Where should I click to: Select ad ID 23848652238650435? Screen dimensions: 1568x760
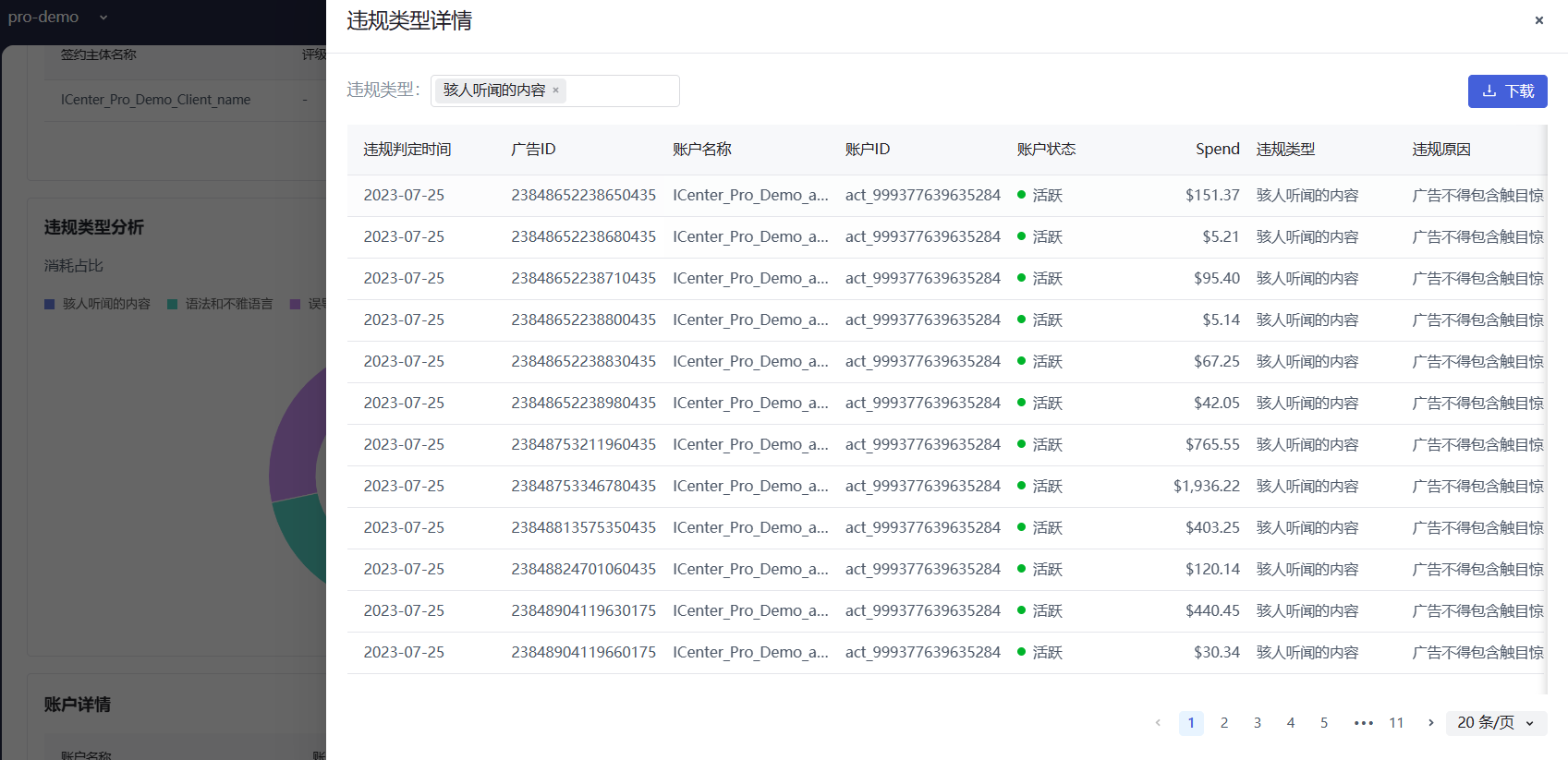point(583,196)
